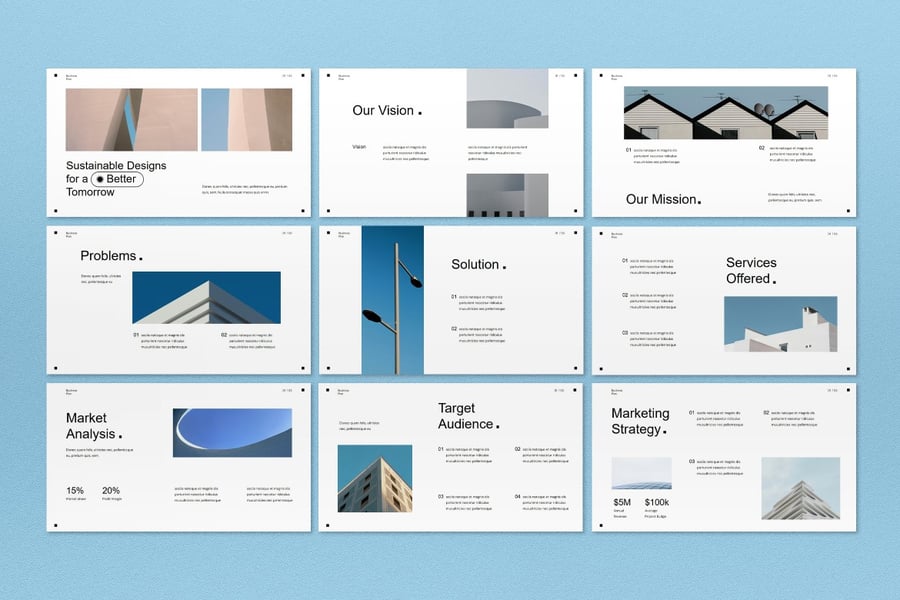This screenshot has width=900, height=600.
Task: Click the Market Analysis heading
Action: tap(92, 426)
